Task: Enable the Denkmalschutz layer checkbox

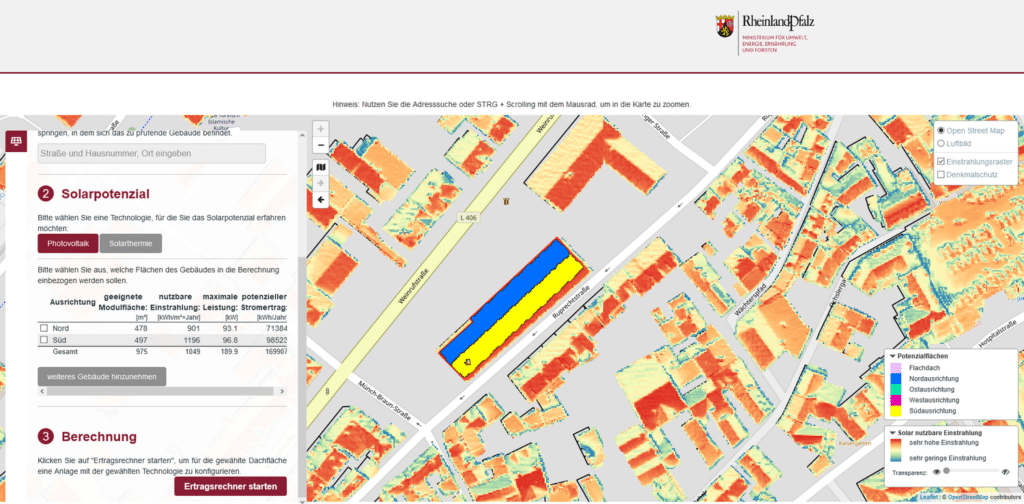Action: [941, 175]
